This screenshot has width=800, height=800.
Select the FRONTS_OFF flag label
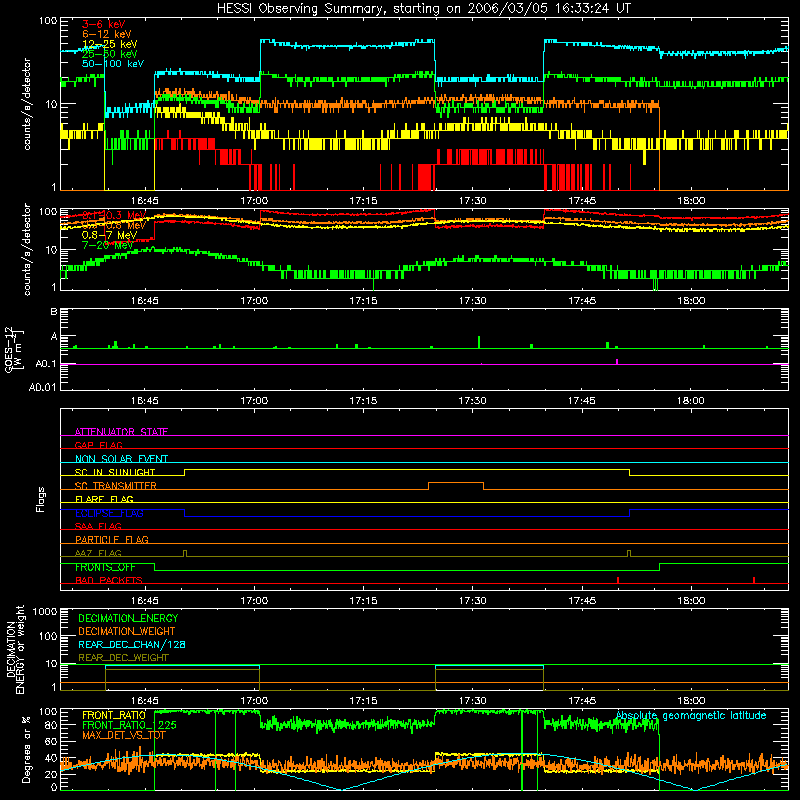click(105, 567)
